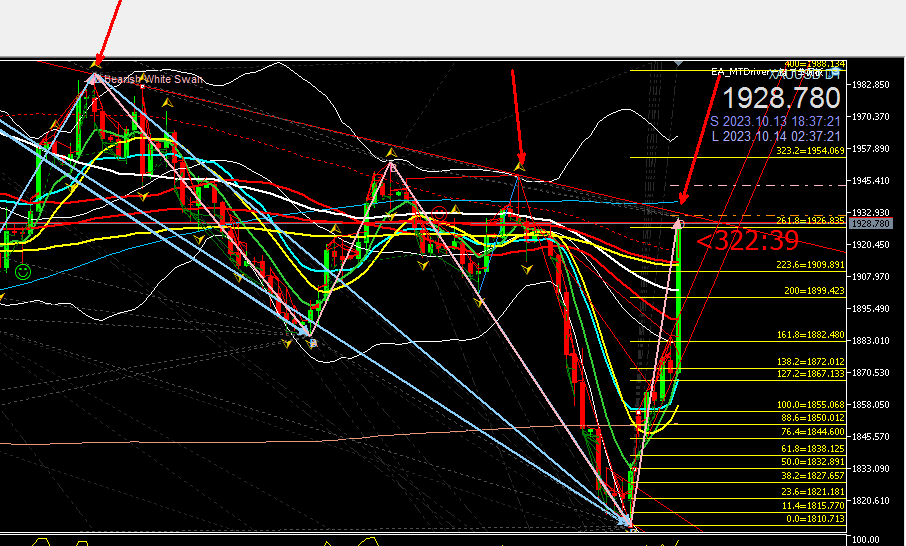Select the 100.0=1855.068 Fibonacci level label
This screenshot has width=906, height=546.
(810, 404)
